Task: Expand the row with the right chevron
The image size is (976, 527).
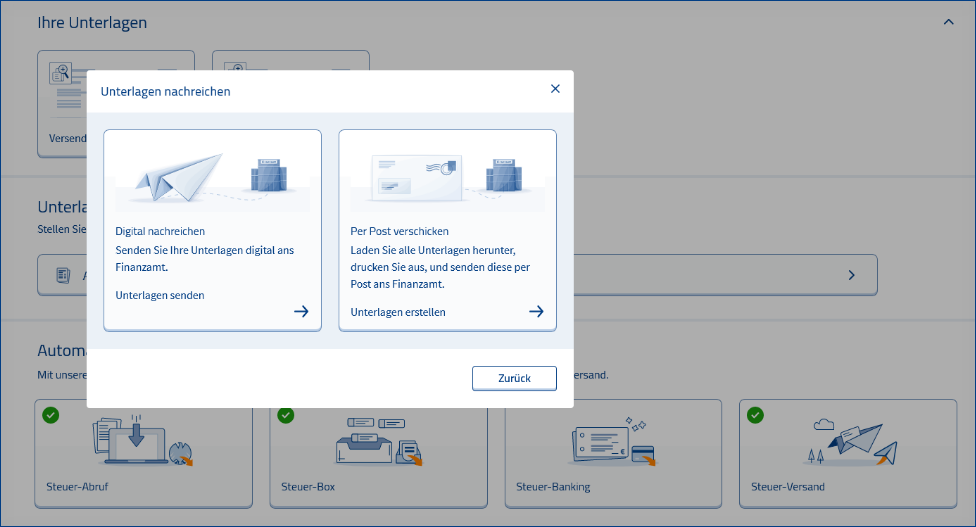Action: pos(851,275)
